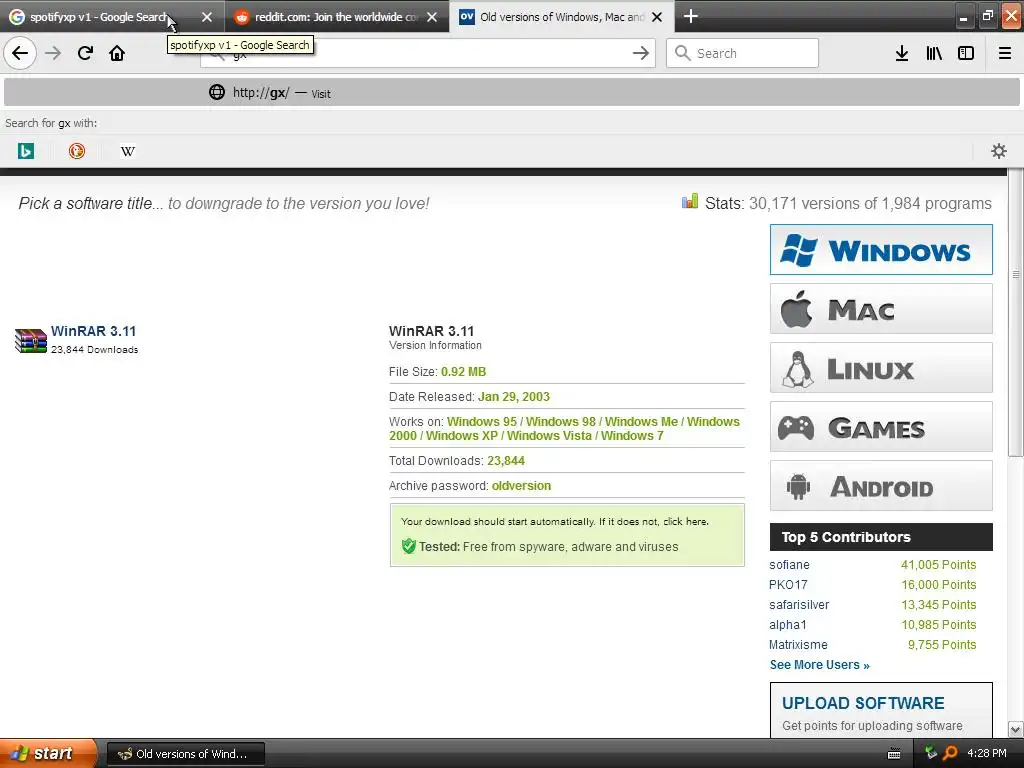Open contributor sofiane profile
Image resolution: width=1024 pixels, height=768 pixels.
789,565
